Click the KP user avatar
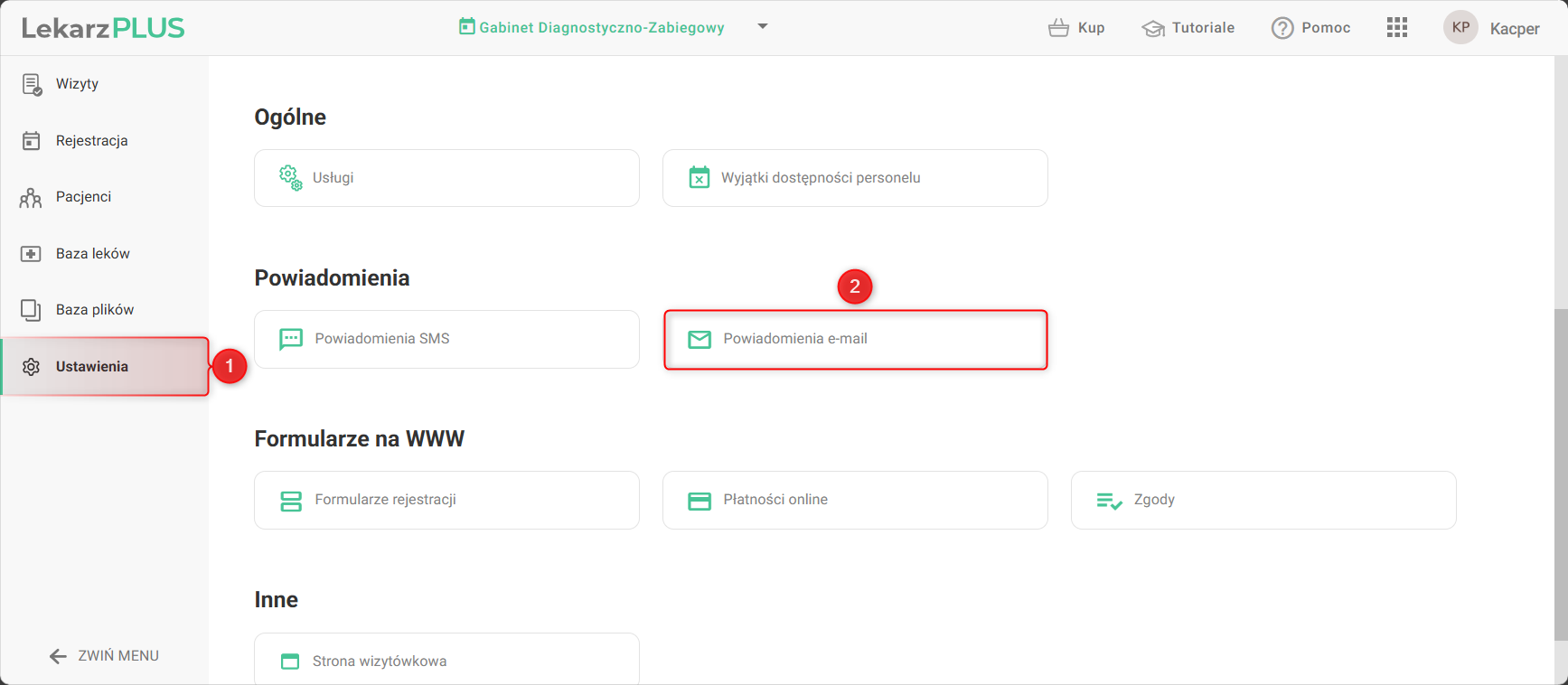Viewport: 1568px width, 685px height. [1460, 28]
